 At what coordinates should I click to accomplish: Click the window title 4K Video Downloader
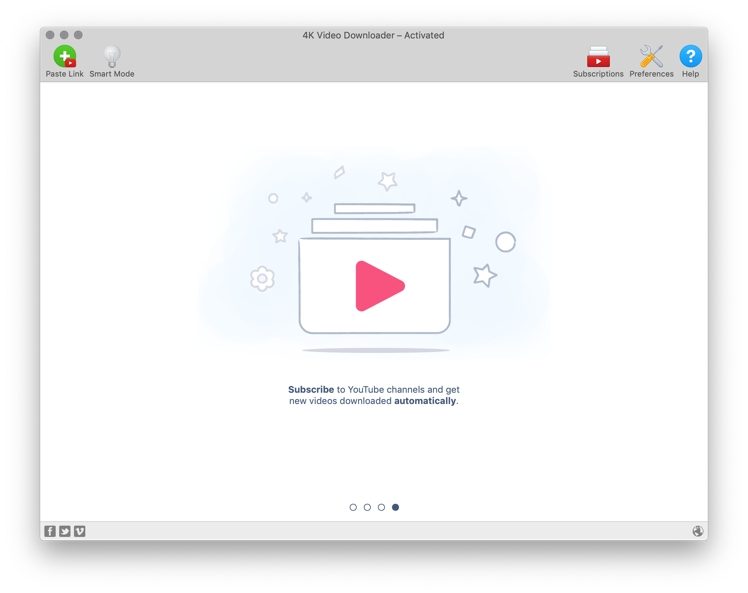[x=373, y=35]
